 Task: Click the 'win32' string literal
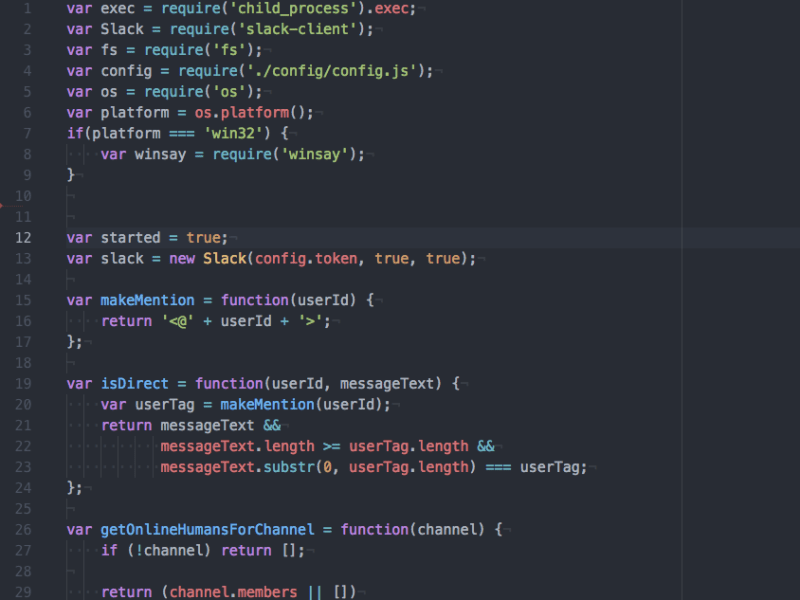point(233,134)
